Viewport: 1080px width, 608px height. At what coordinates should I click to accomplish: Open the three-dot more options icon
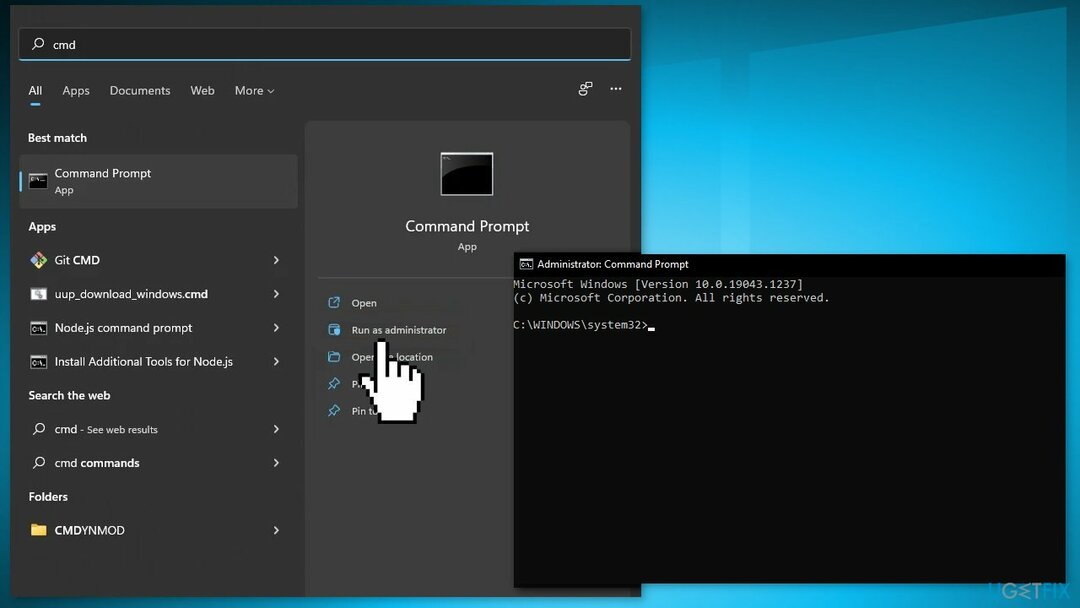[616, 89]
